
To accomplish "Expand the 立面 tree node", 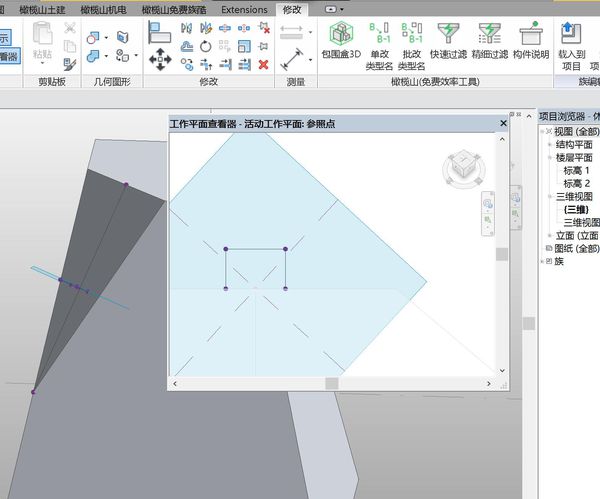I will point(550,236).
